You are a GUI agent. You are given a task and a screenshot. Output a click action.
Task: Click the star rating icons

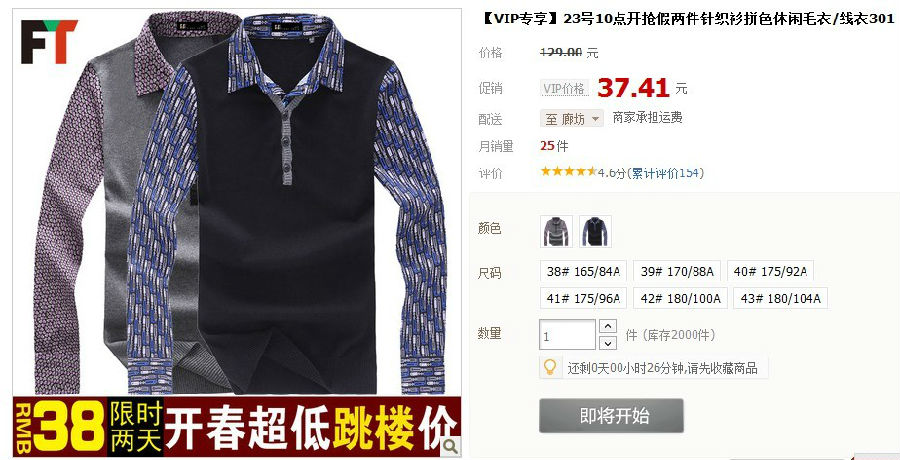(x=568, y=172)
